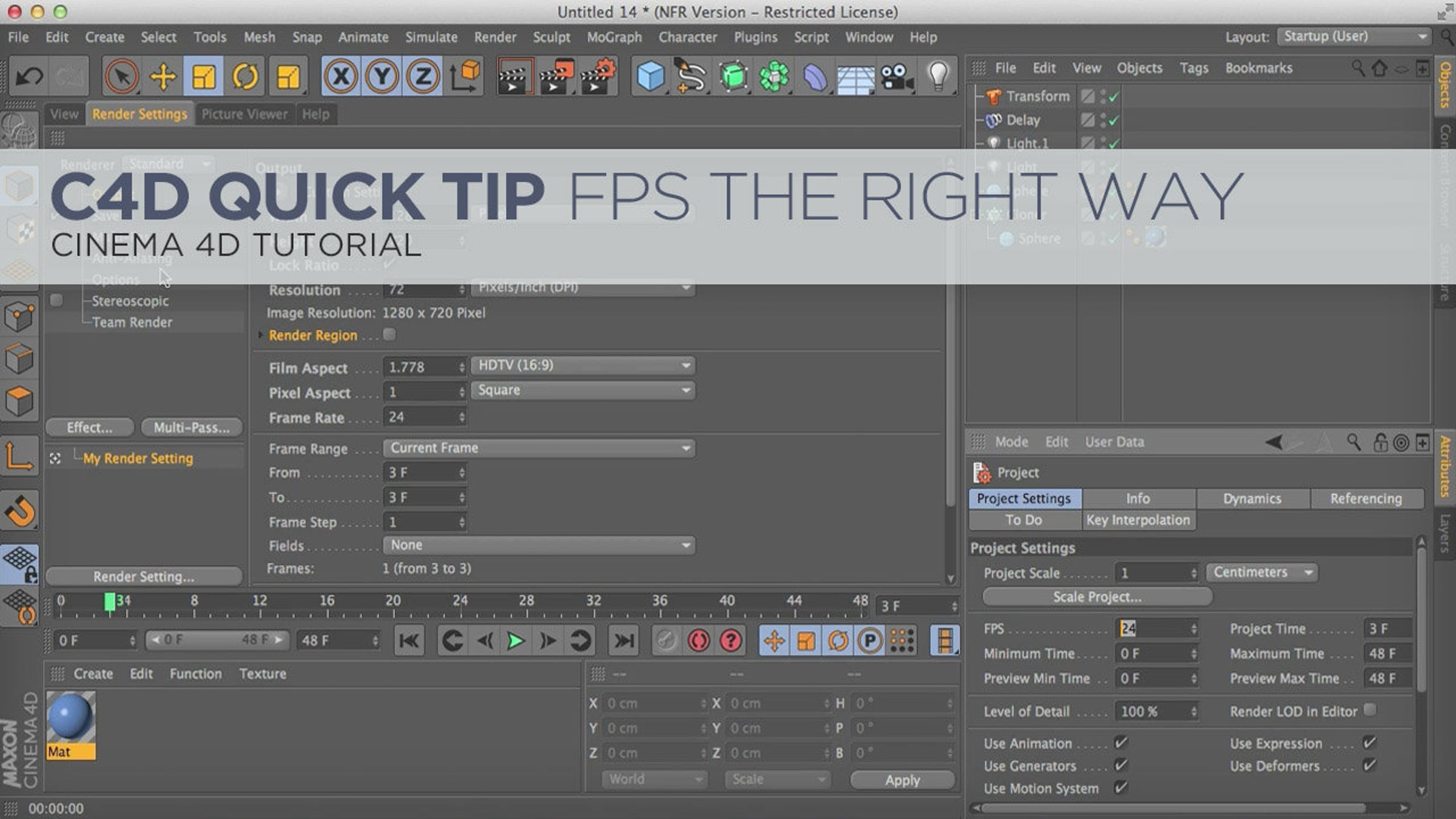Open the Simulate menu

pos(431,37)
